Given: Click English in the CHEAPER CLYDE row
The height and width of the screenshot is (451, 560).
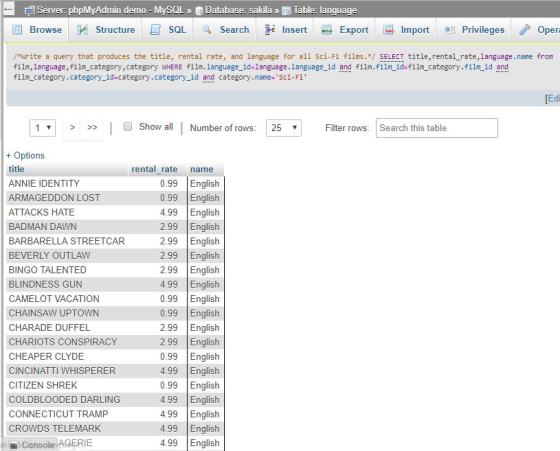Looking at the screenshot, I should pyautogui.click(x=205, y=357).
